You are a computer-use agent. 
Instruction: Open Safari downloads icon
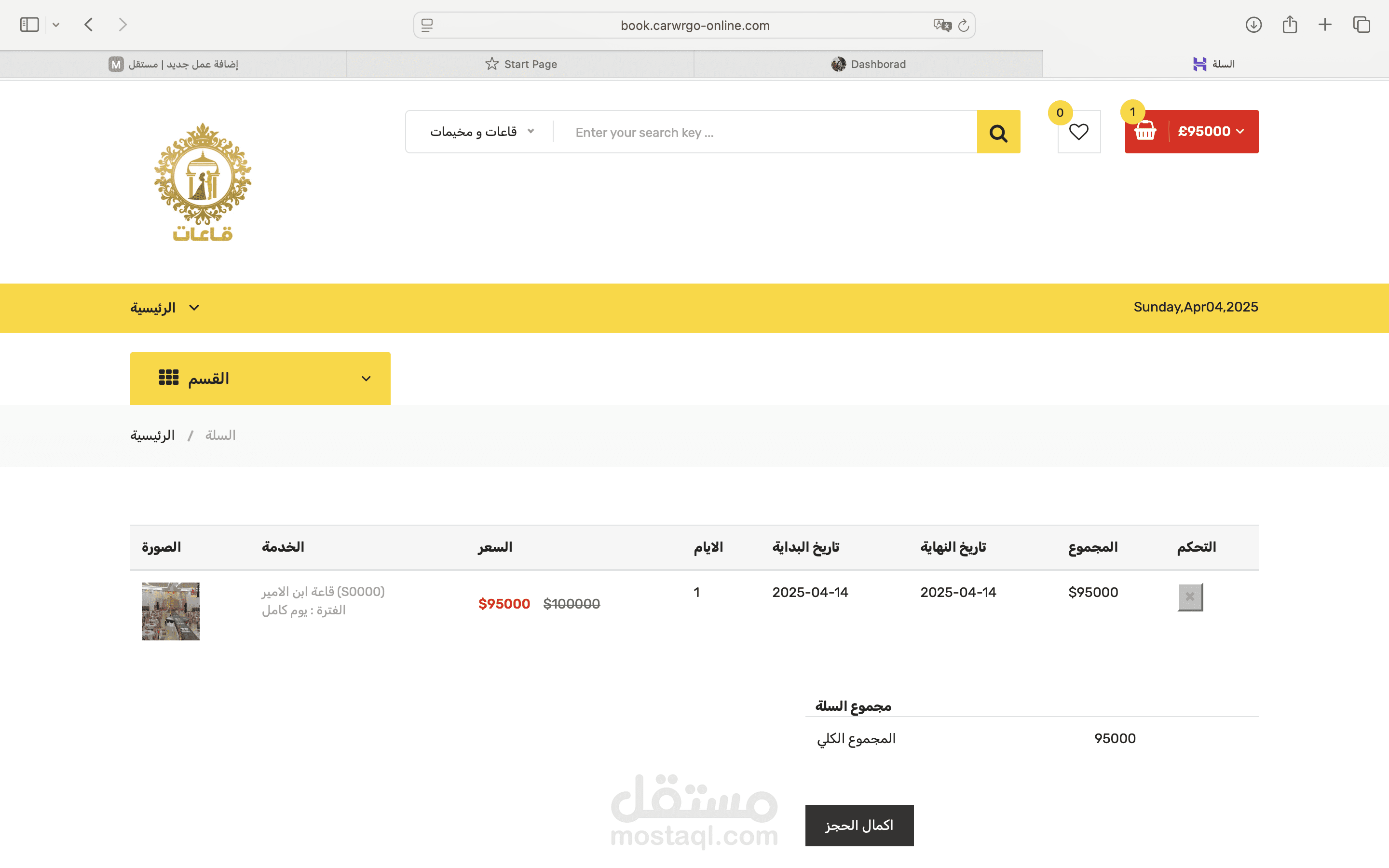[x=1253, y=25]
